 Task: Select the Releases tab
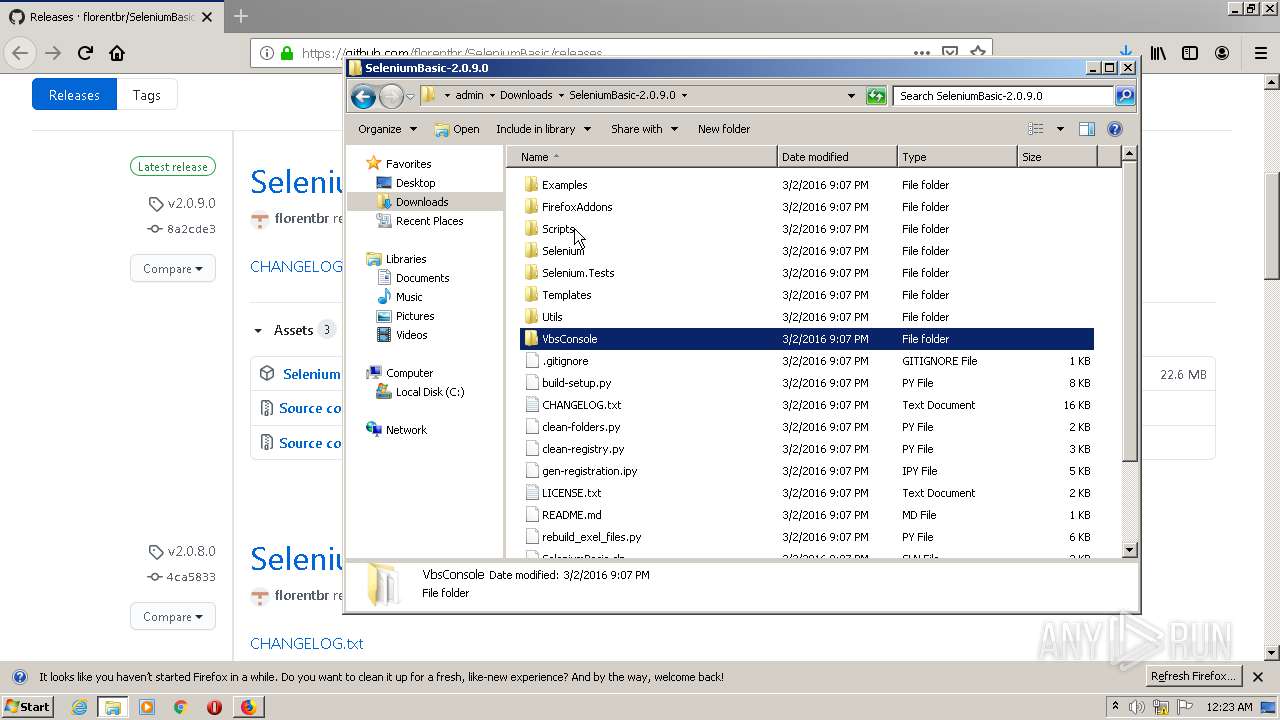pyautogui.click(x=74, y=95)
